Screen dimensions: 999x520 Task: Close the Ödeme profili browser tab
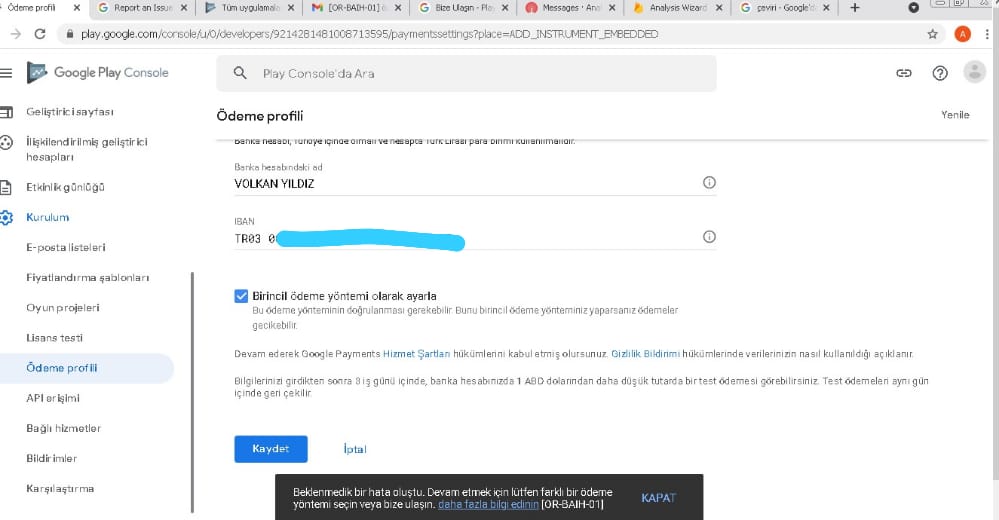pyautogui.click(x=77, y=8)
